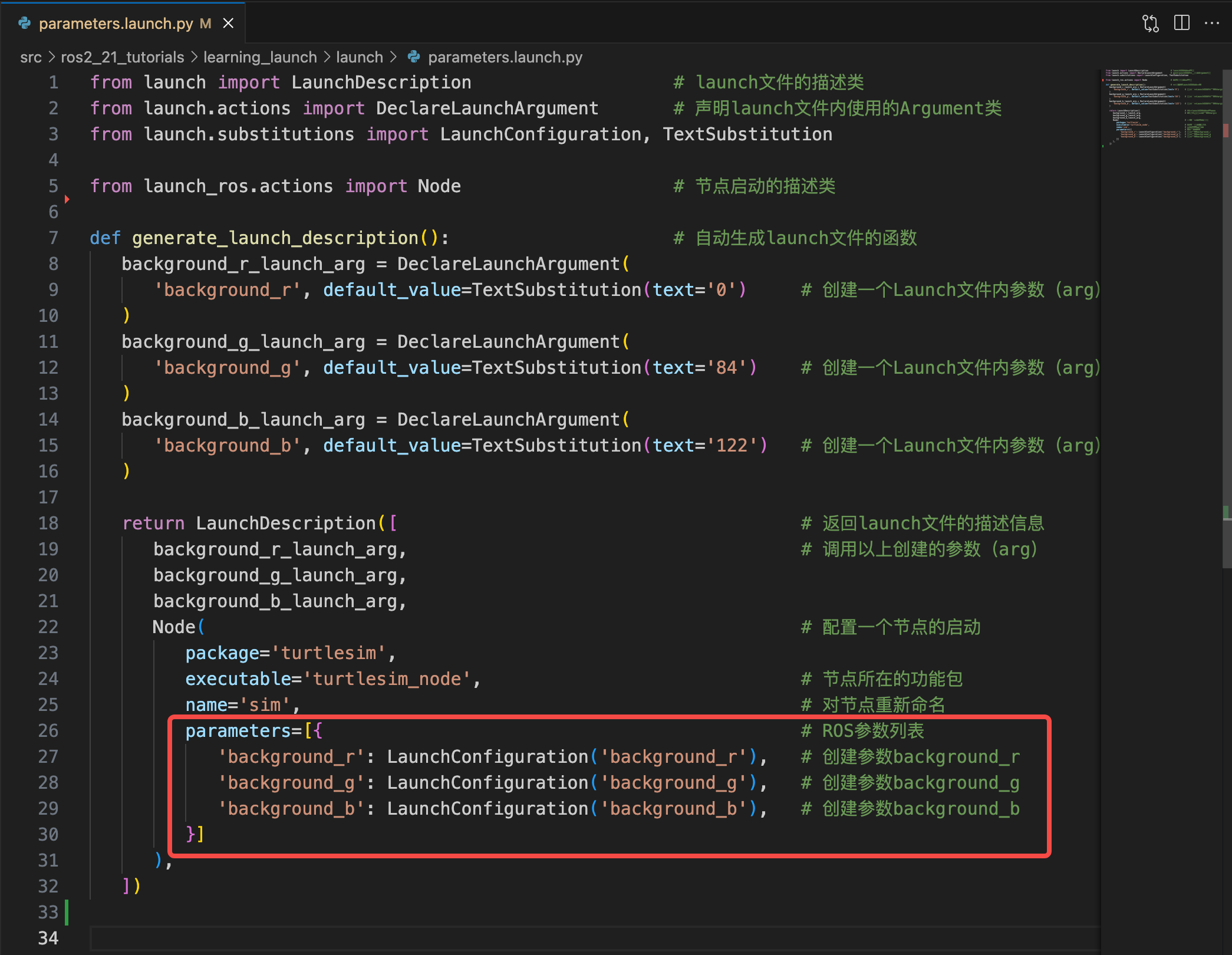Click Python icon in breadcrumb path
This screenshot has width=1232, height=955.
click(414, 57)
